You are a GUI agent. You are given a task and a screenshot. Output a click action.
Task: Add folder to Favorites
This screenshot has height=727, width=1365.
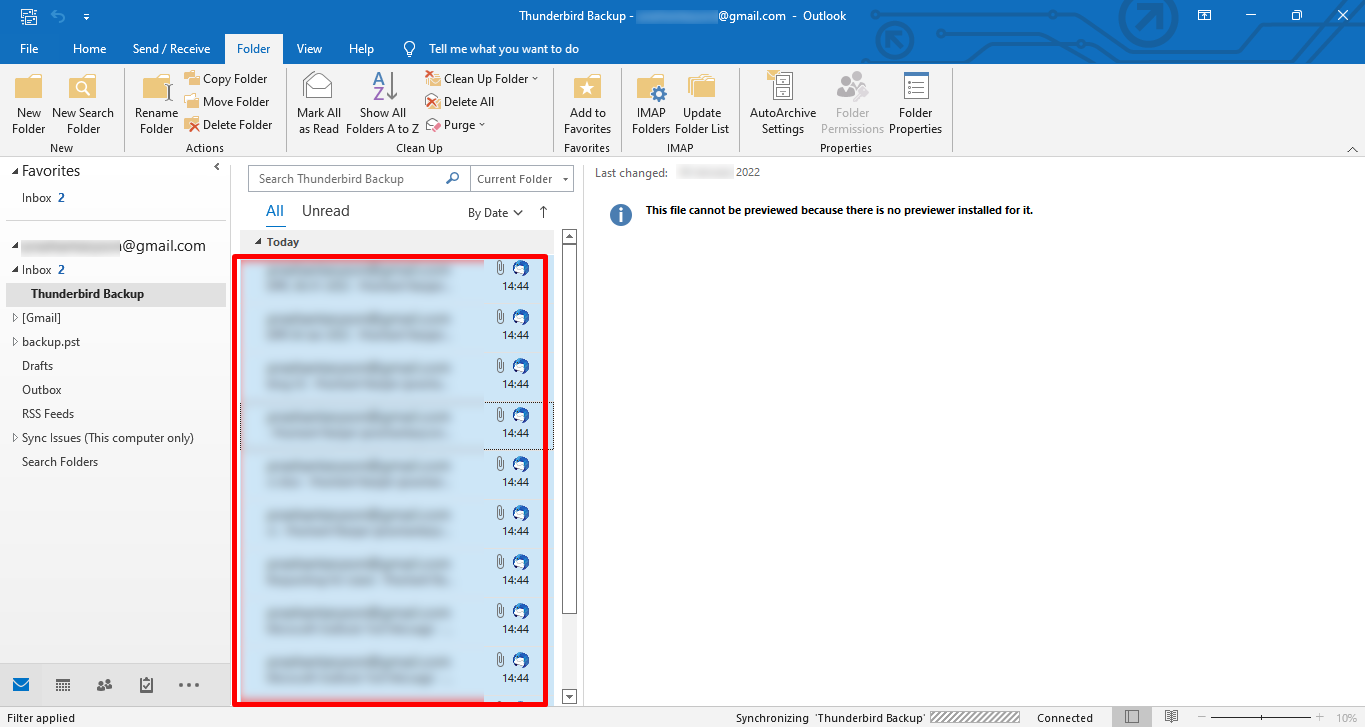coord(587,104)
